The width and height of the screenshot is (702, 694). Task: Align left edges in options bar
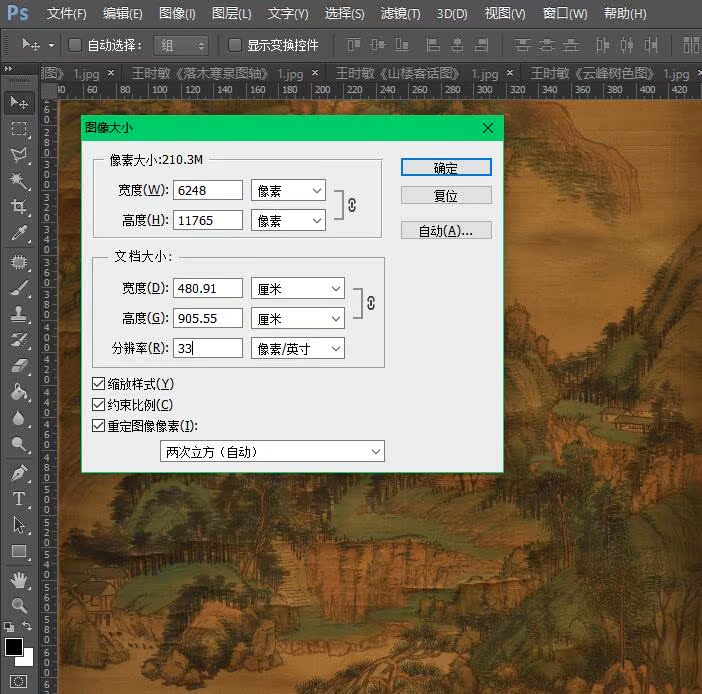pyautogui.click(x=432, y=45)
